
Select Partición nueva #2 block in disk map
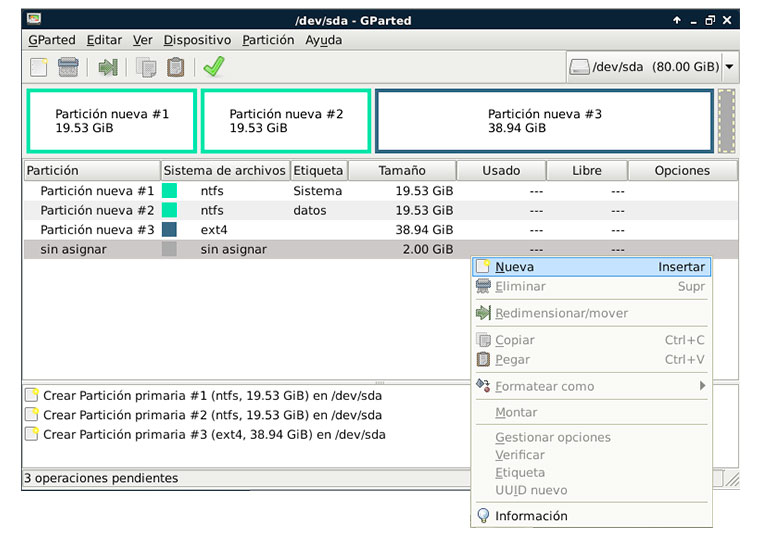[x=286, y=121]
